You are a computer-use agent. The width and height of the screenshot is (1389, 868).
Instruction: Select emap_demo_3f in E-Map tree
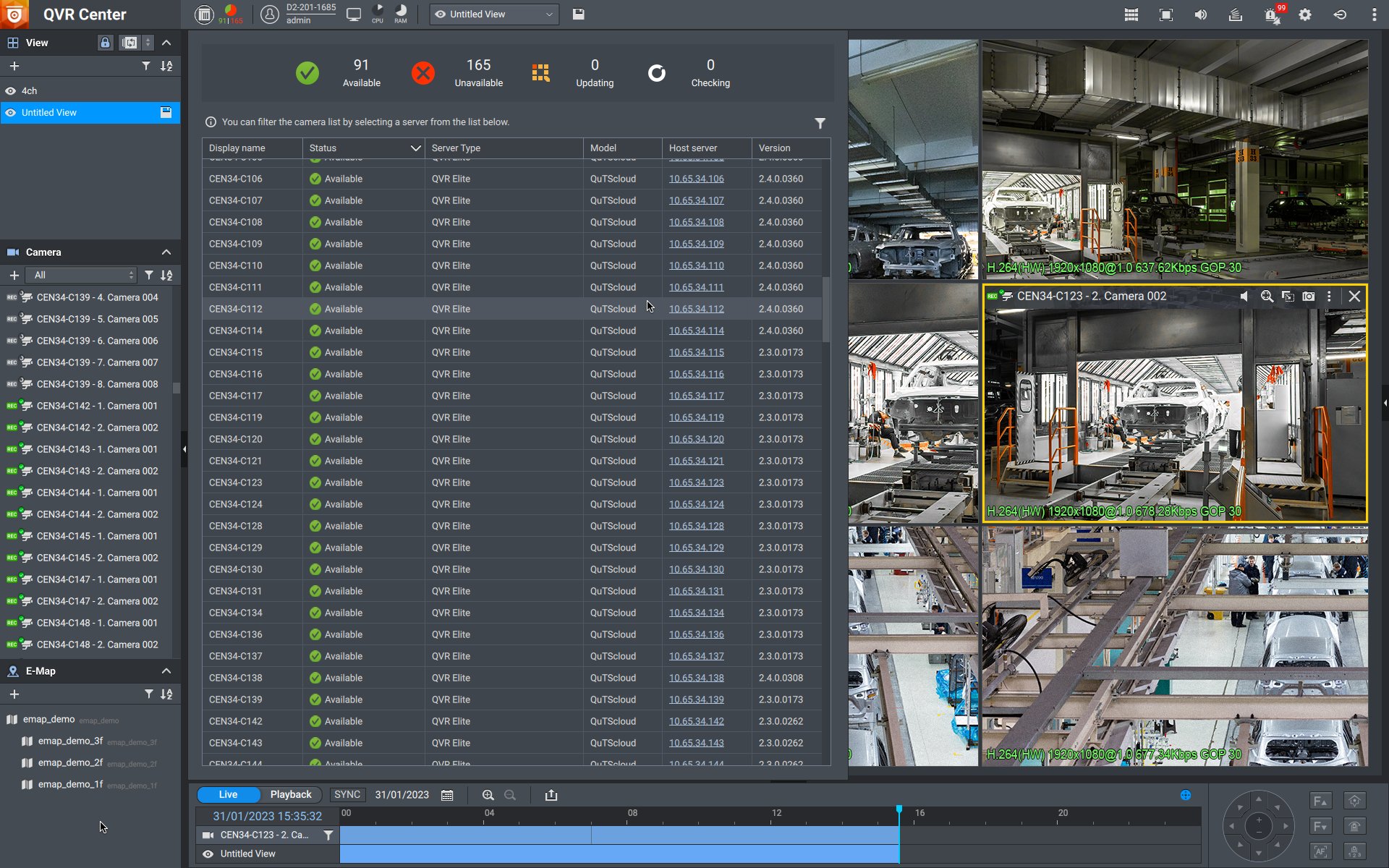(71, 741)
